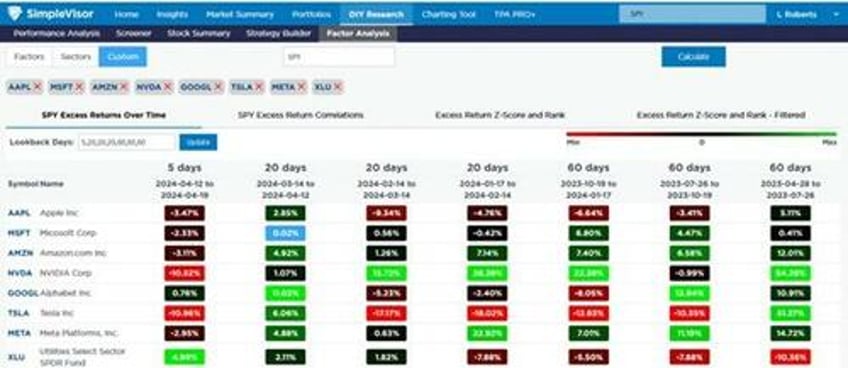Screen dimensions: 848x368
Task: Remove the AAPL tag with its X
Action: (x=37, y=87)
